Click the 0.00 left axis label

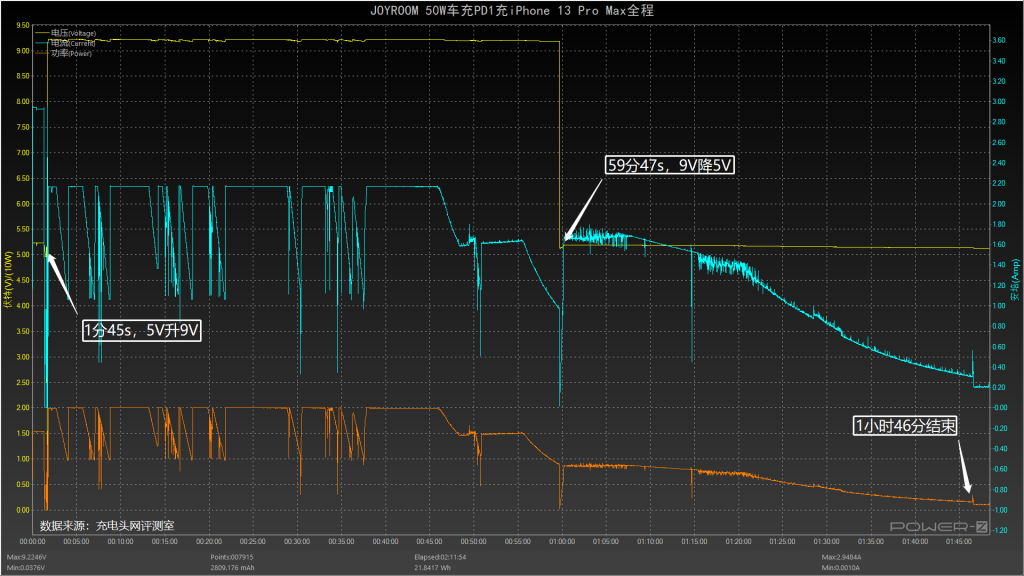23,510
